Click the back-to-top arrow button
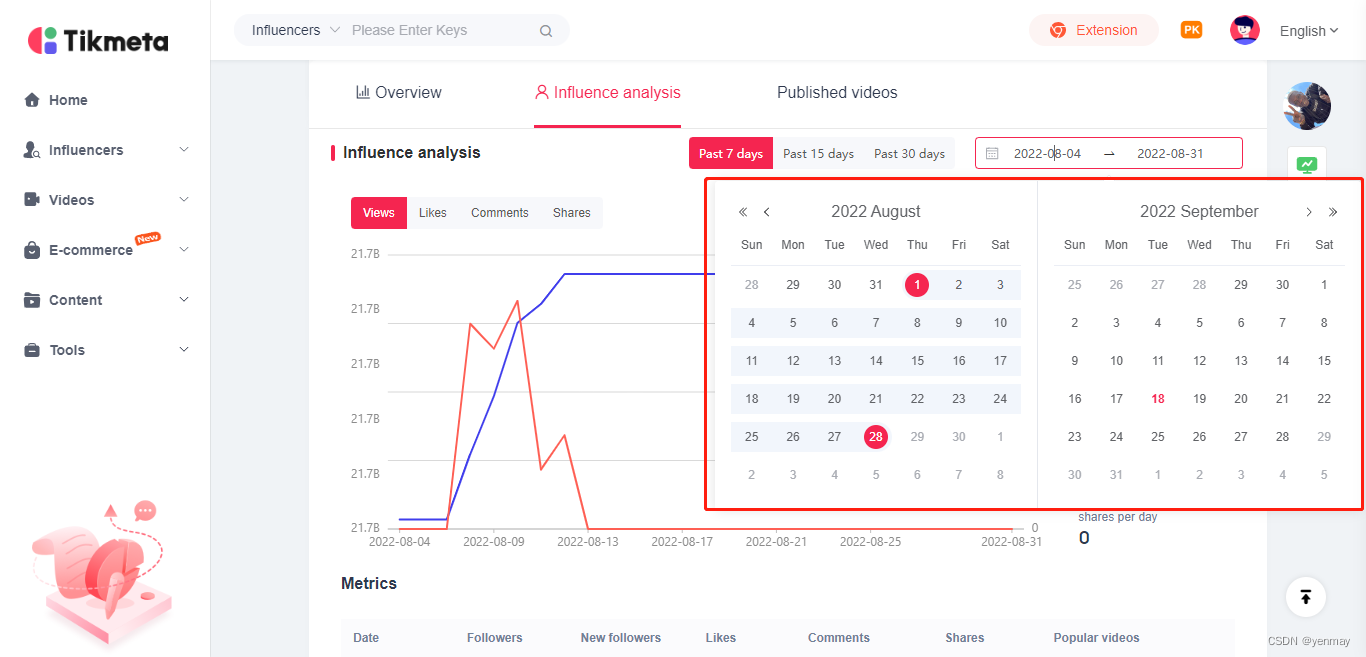Viewport: 1366px width, 657px height. pyautogui.click(x=1306, y=597)
